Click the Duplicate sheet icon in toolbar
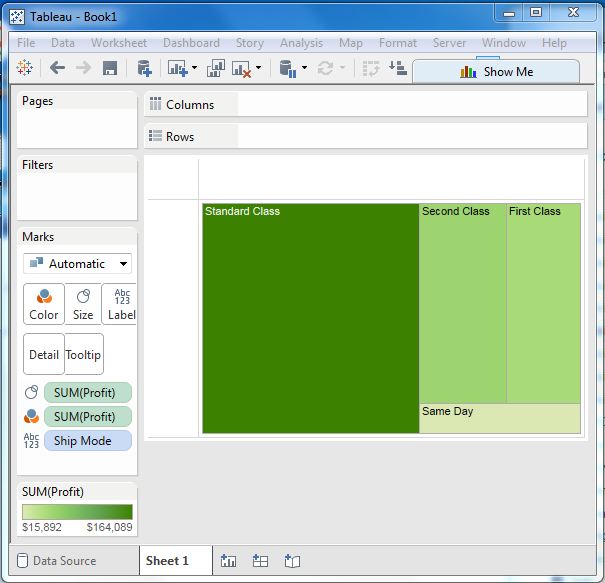The image size is (605, 583). point(215,68)
